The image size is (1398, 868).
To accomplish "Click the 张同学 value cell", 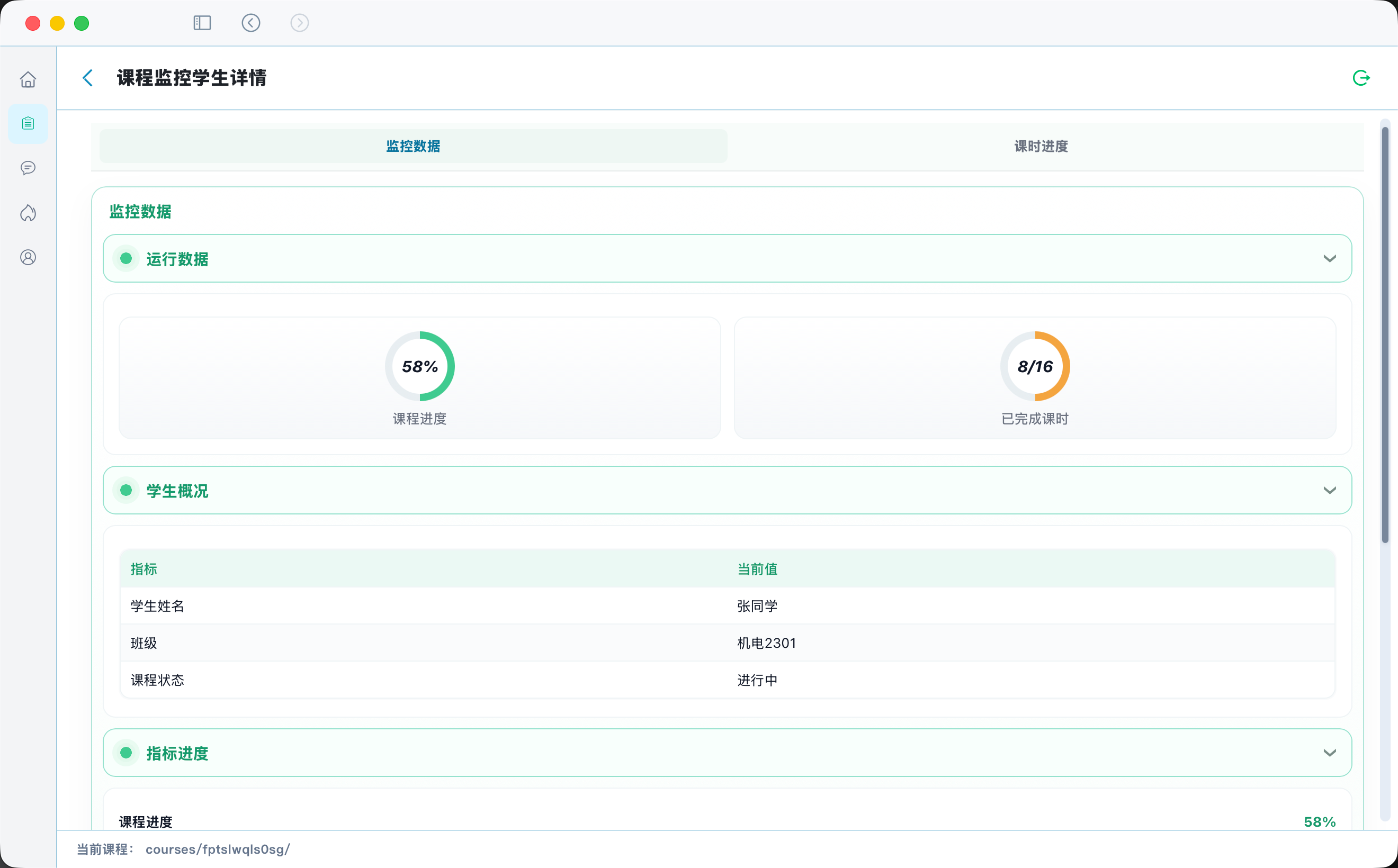I will pos(758,606).
